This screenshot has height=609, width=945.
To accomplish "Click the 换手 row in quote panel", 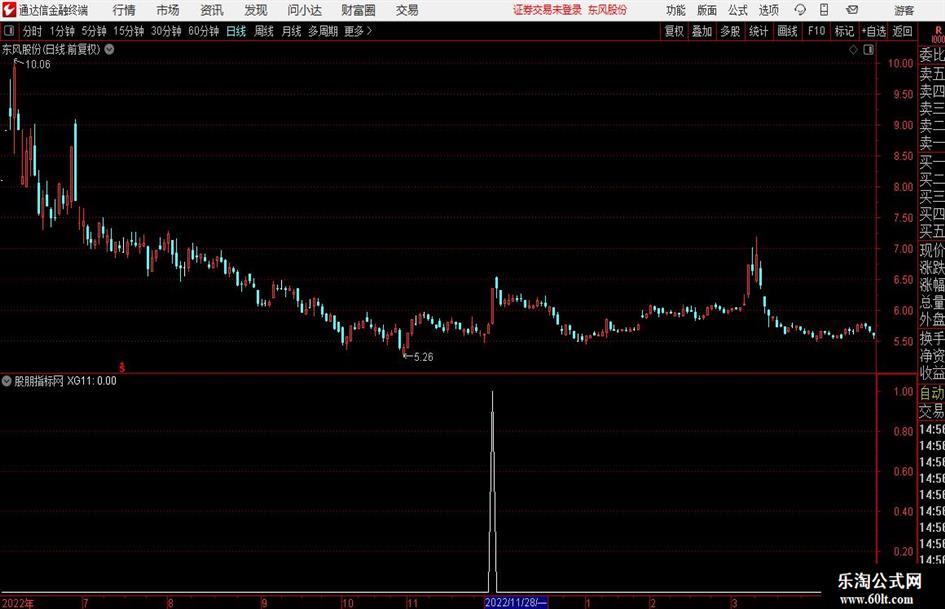I will tap(932, 338).
